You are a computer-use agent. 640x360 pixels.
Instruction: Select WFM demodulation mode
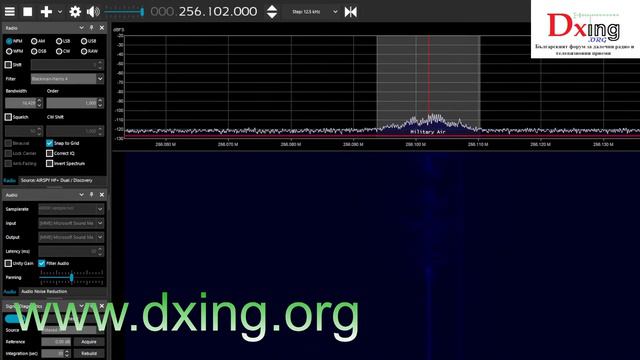(x=14, y=51)
